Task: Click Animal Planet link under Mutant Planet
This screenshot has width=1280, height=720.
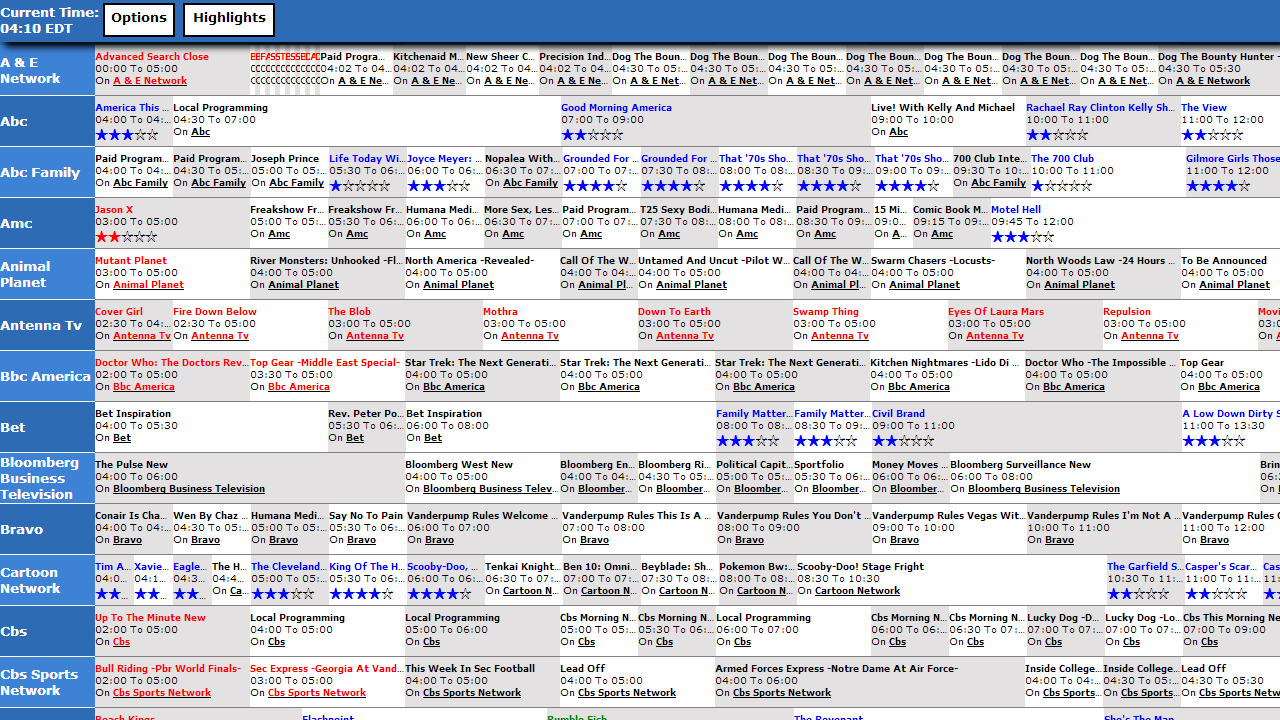Action: 149,285
